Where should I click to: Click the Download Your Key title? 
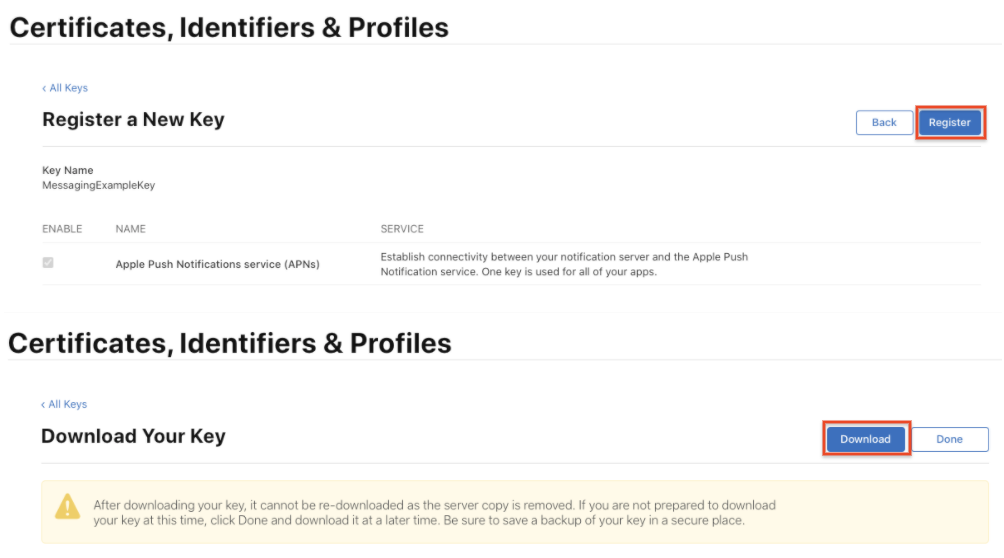click(x=133, y=436)
